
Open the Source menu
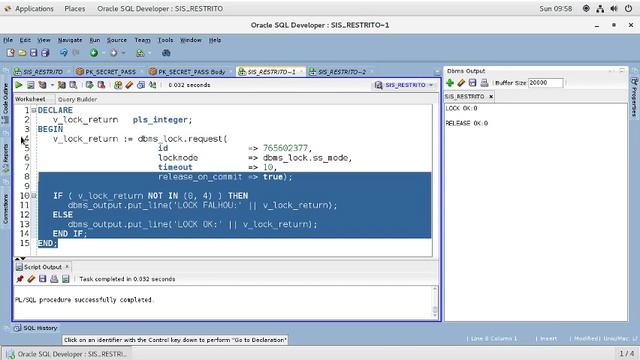tap(117, 40)
